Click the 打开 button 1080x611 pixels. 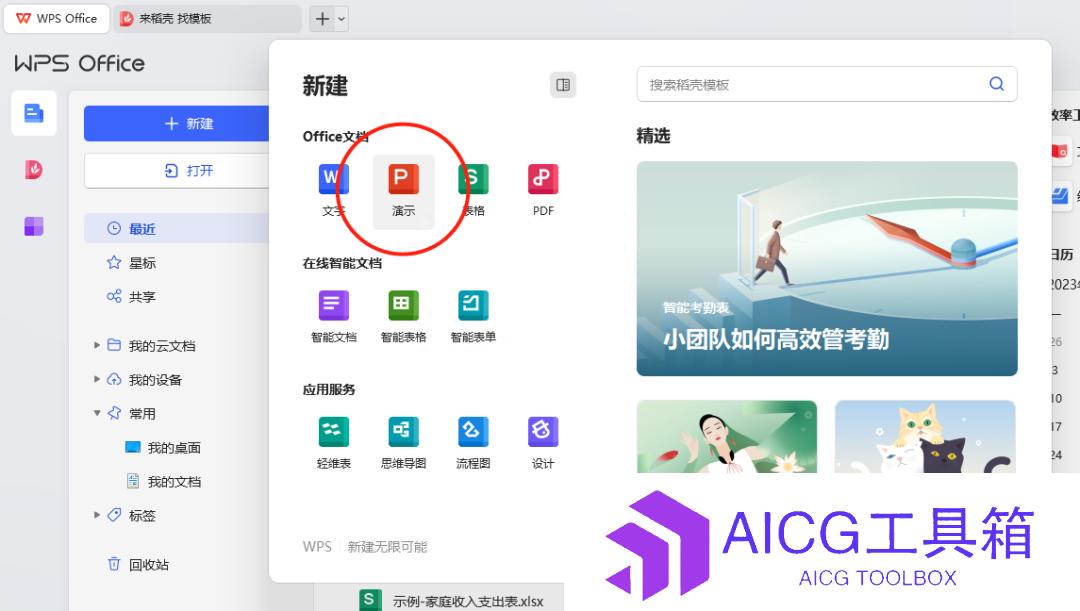coord(176,170)
